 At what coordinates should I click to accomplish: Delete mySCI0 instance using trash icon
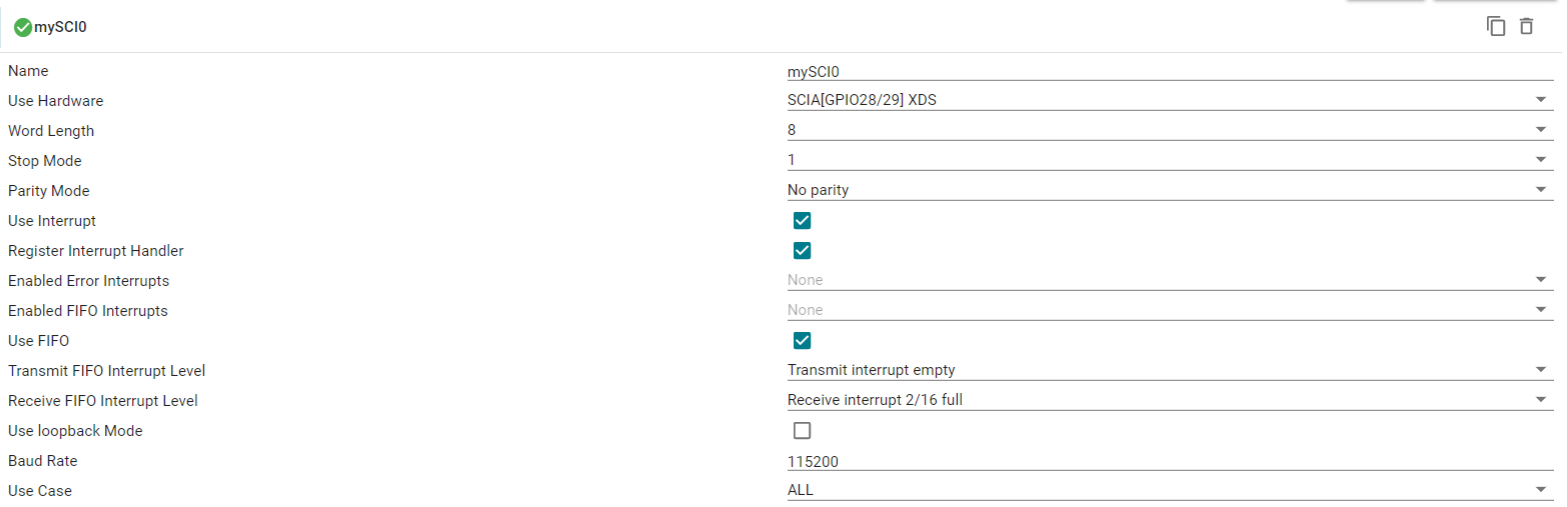(x=1526, y=27)
